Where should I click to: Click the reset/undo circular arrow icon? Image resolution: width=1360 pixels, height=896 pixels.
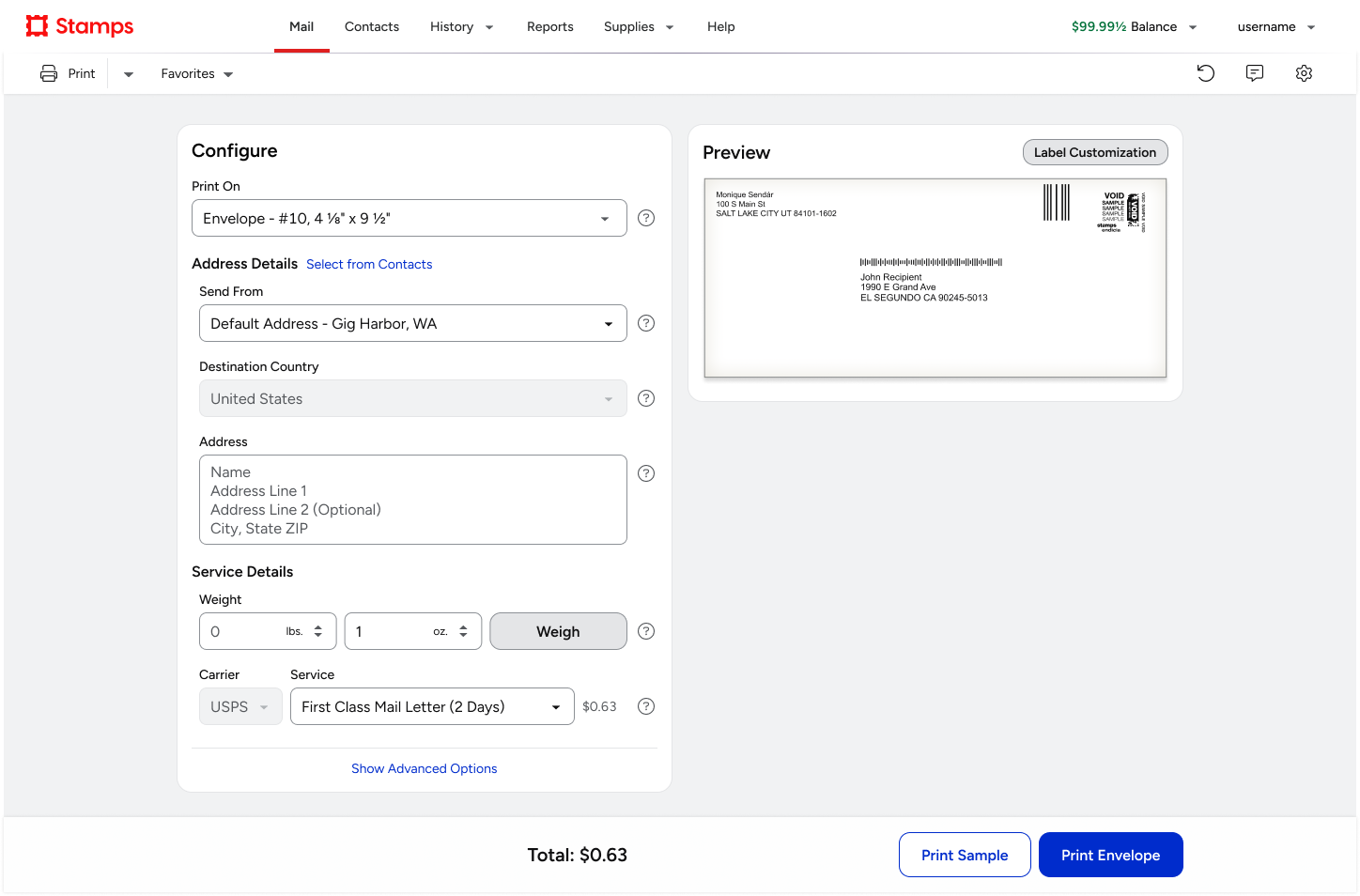tap(1206, 73)
